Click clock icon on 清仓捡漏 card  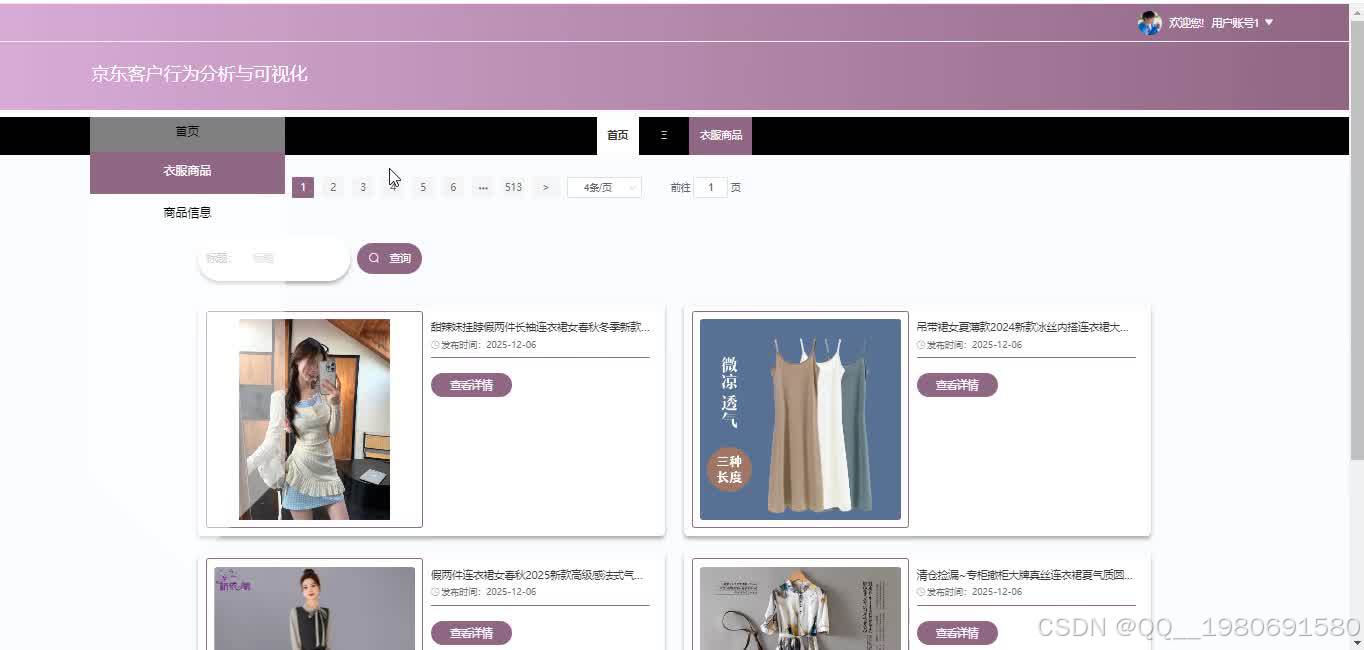(921, 592)
